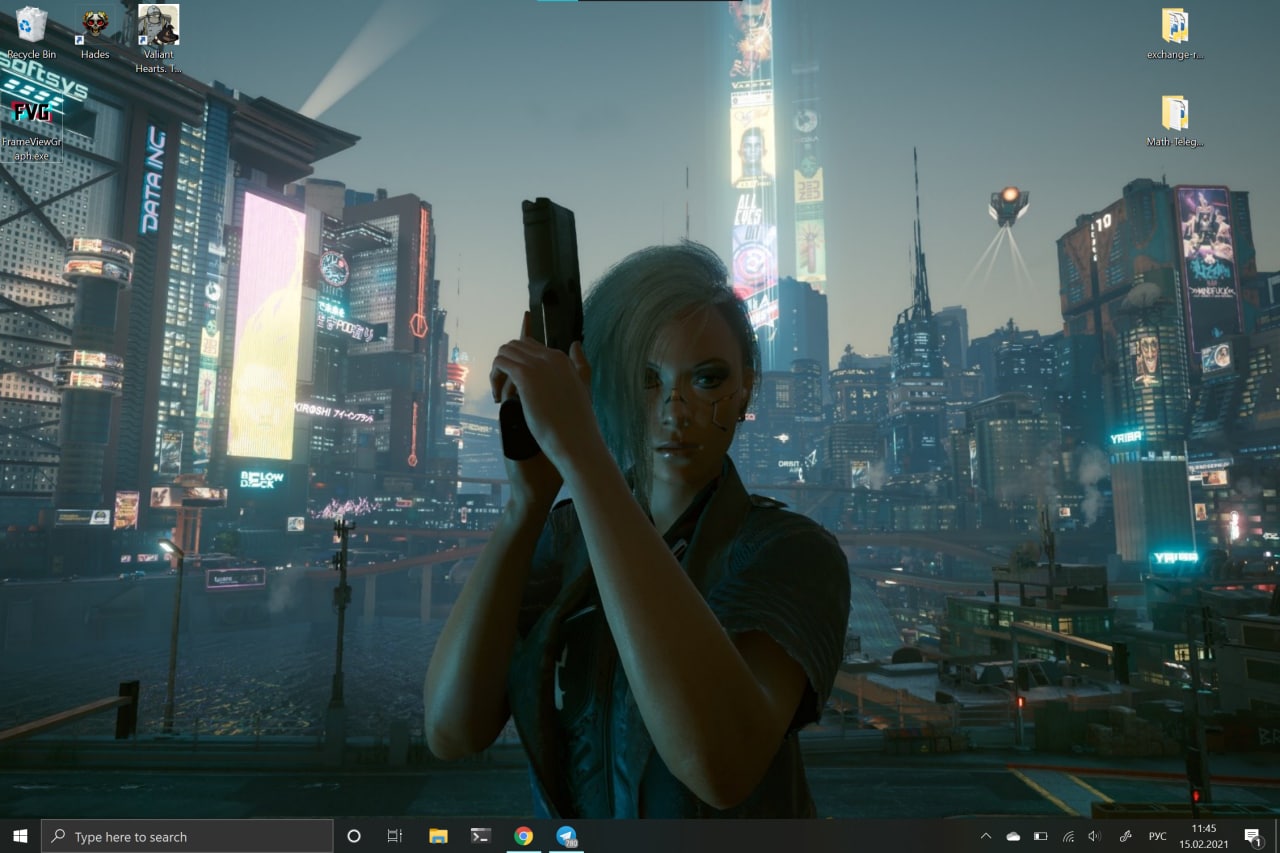Open Wi-Fi network settings flyout
Image resolution: width=1280 pixels, height=853 pixels.
1068,836
